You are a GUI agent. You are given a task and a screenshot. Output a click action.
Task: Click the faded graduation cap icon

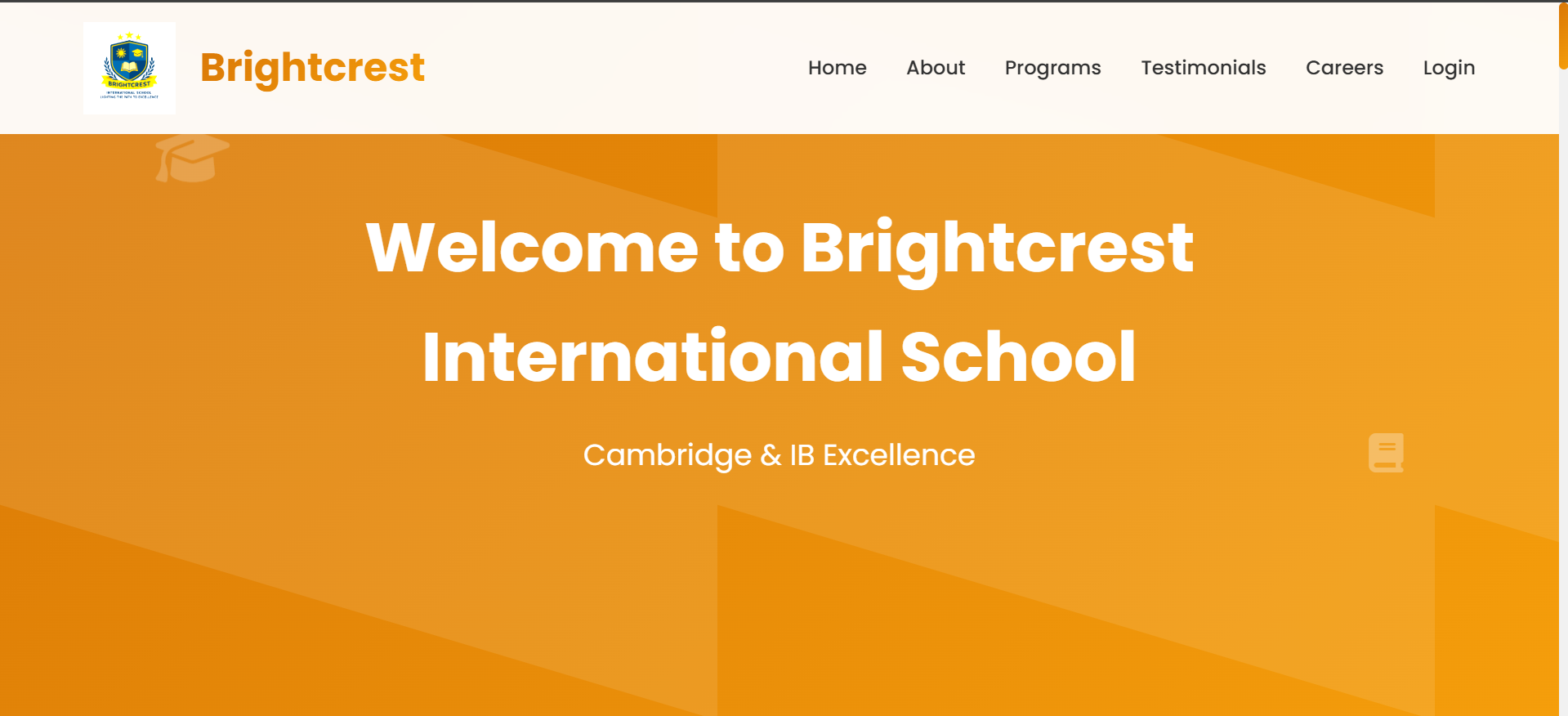click(192, 158)
